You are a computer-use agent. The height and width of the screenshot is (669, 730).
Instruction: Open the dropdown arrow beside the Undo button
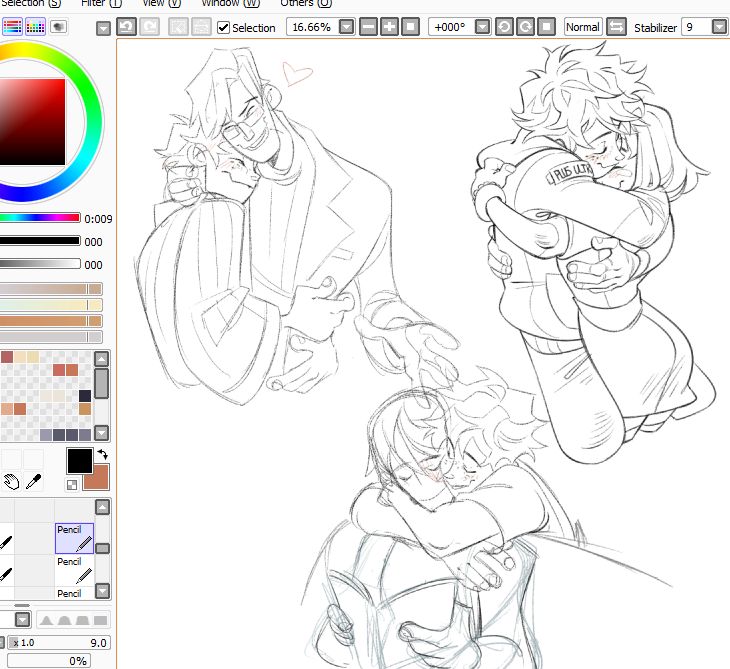(x=103, y=28)
